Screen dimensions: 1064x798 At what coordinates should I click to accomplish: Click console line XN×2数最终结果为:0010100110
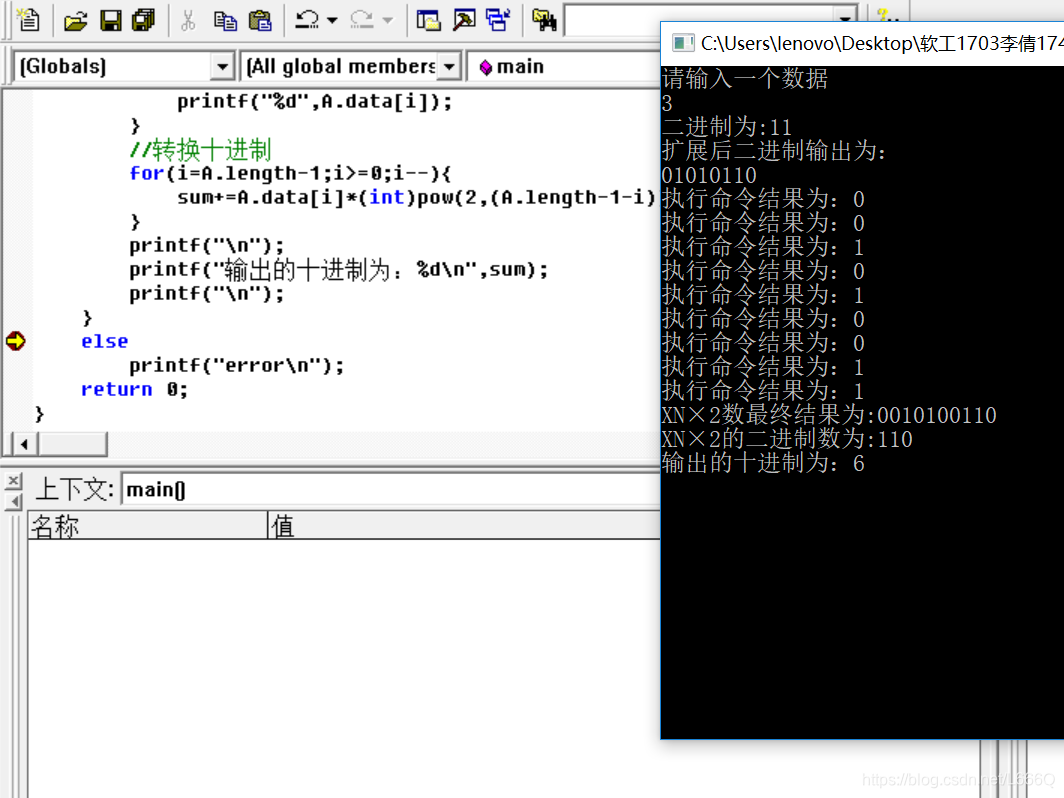point(829,415)
